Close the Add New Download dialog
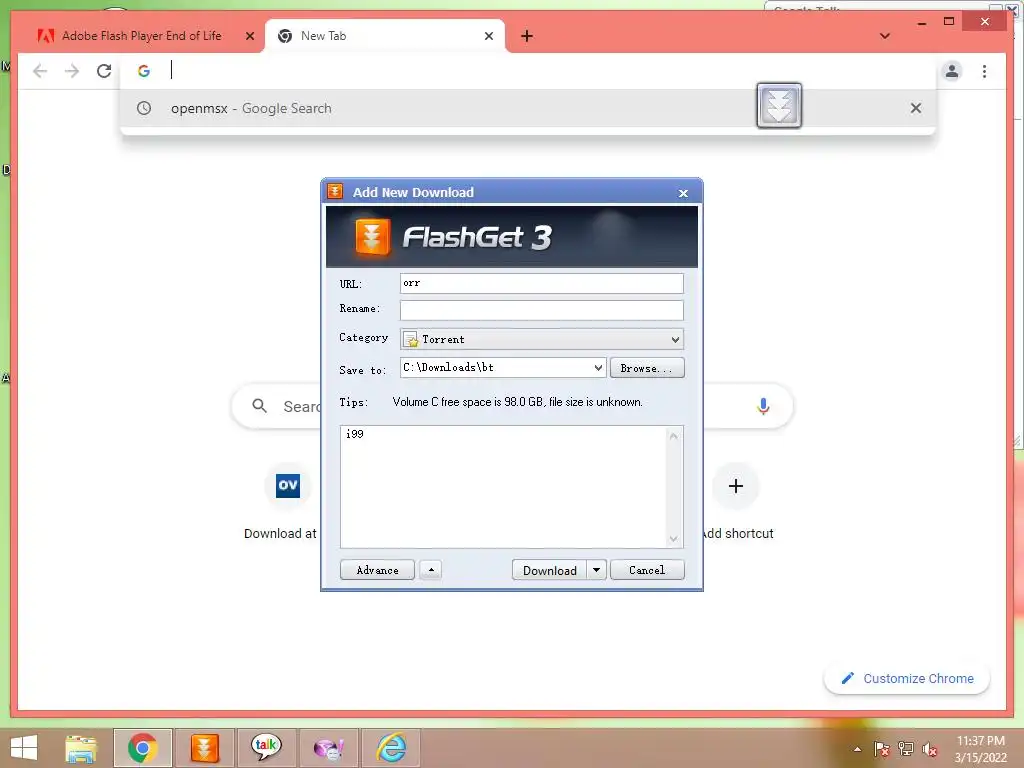The image size is (1024, 768). click(683, 193)
